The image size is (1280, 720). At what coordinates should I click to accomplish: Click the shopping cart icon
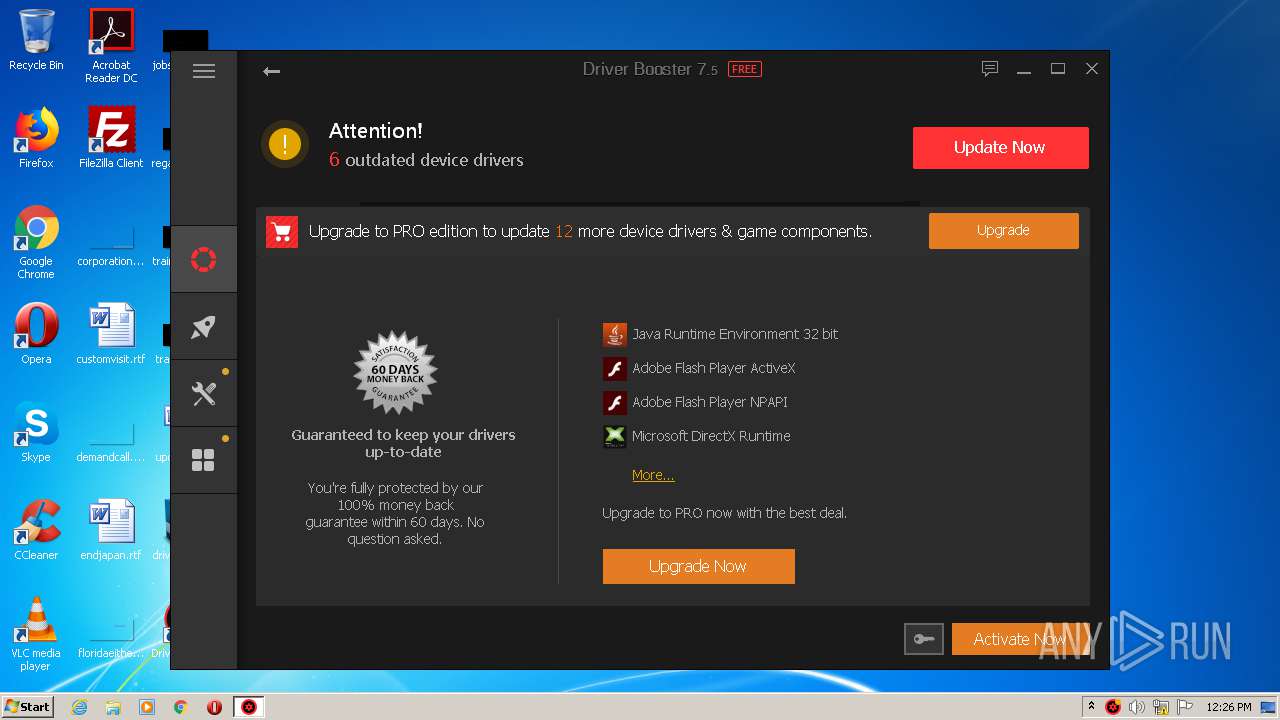[x=282, y=232]
